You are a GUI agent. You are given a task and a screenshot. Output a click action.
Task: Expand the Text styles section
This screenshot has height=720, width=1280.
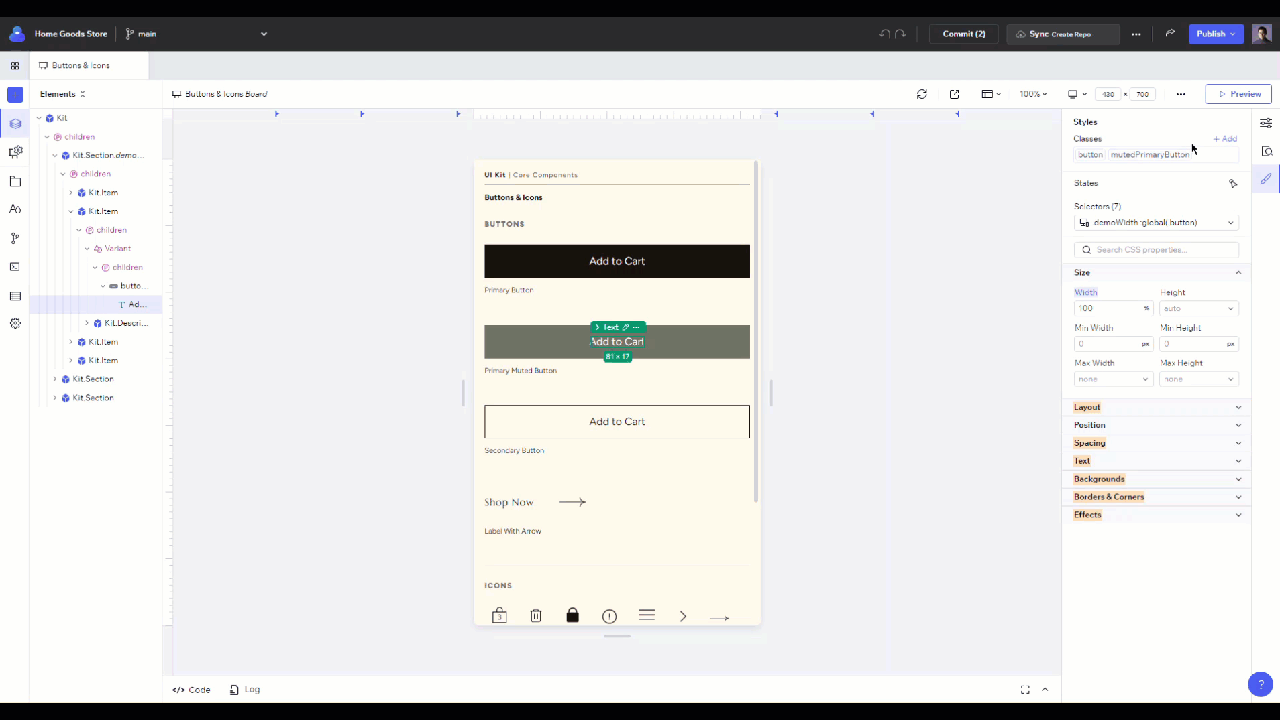1238,461
